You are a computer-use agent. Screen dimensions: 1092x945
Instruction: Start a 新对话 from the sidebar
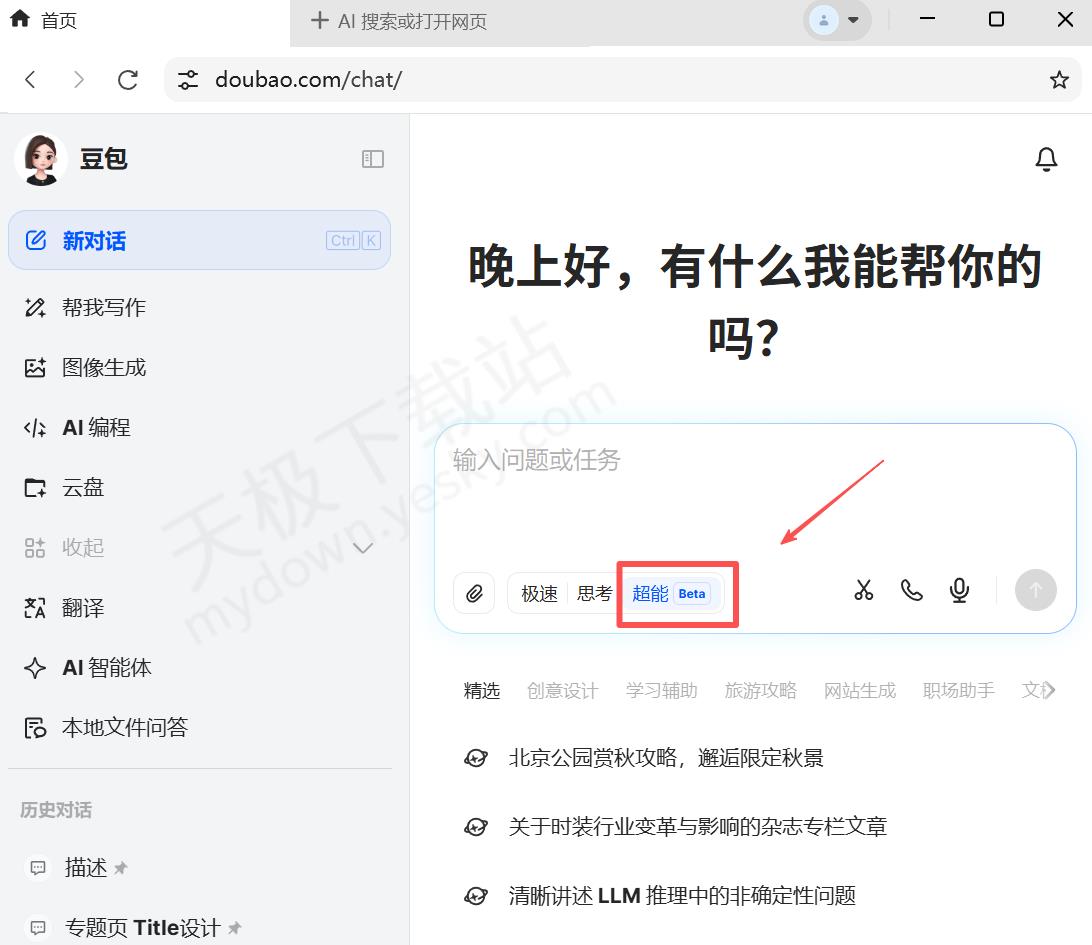click(x=199, y=240)
